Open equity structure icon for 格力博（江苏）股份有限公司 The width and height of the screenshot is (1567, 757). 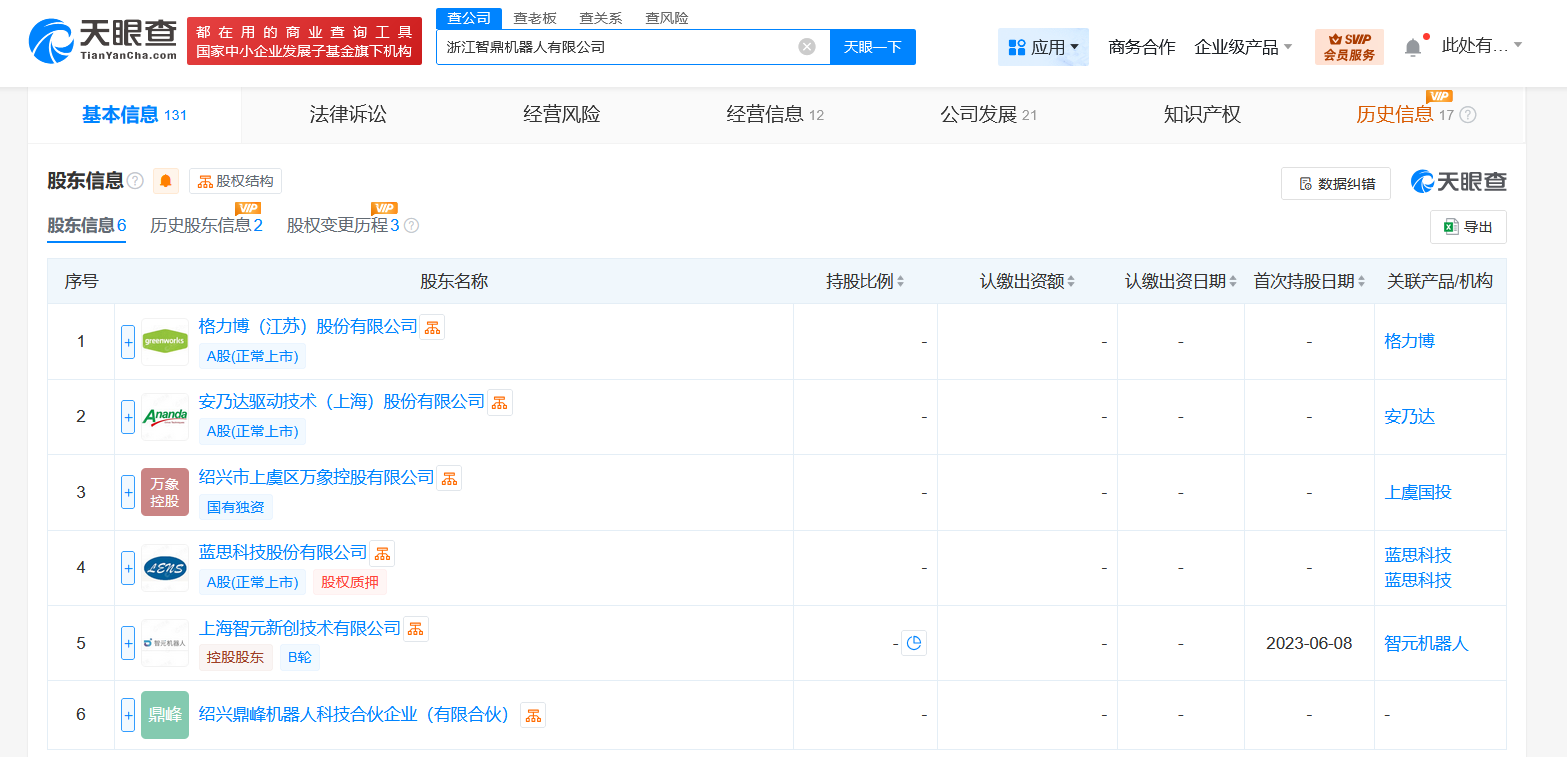tap(432, 327)
